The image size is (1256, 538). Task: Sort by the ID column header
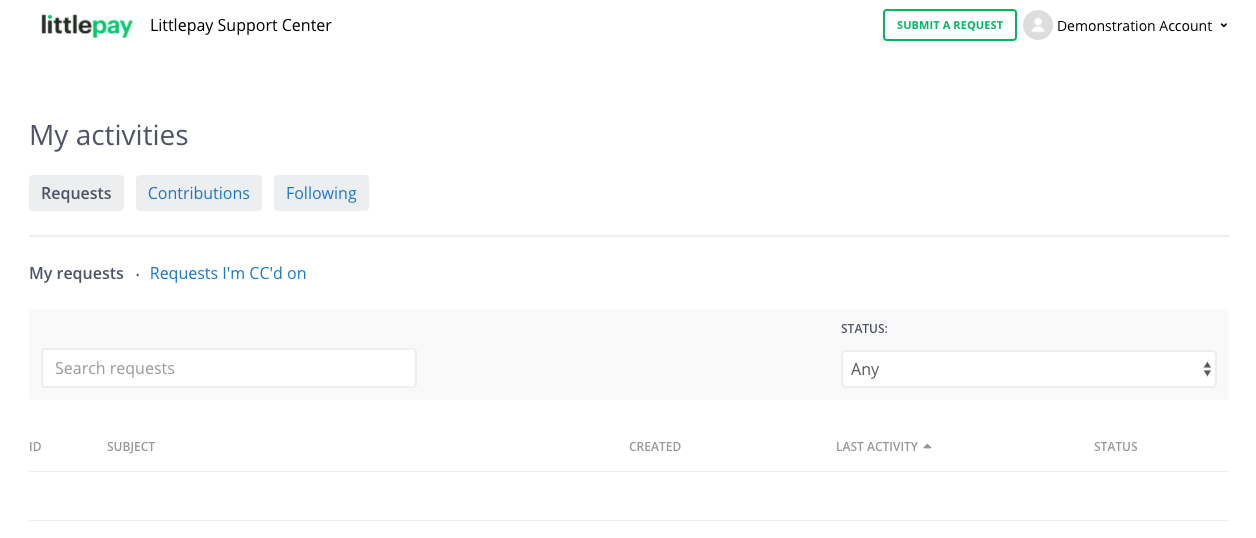[35, 447]
